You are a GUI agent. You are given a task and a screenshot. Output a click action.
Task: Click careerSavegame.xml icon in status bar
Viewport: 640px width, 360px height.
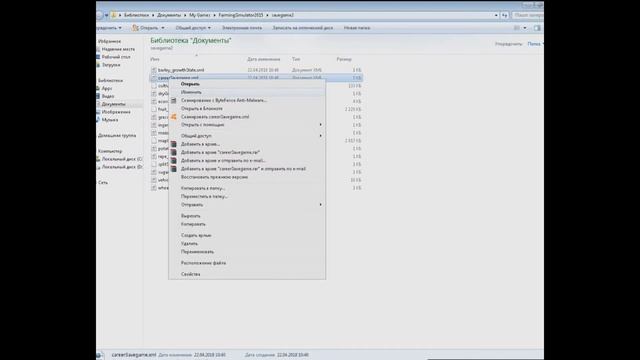(100, 355)
